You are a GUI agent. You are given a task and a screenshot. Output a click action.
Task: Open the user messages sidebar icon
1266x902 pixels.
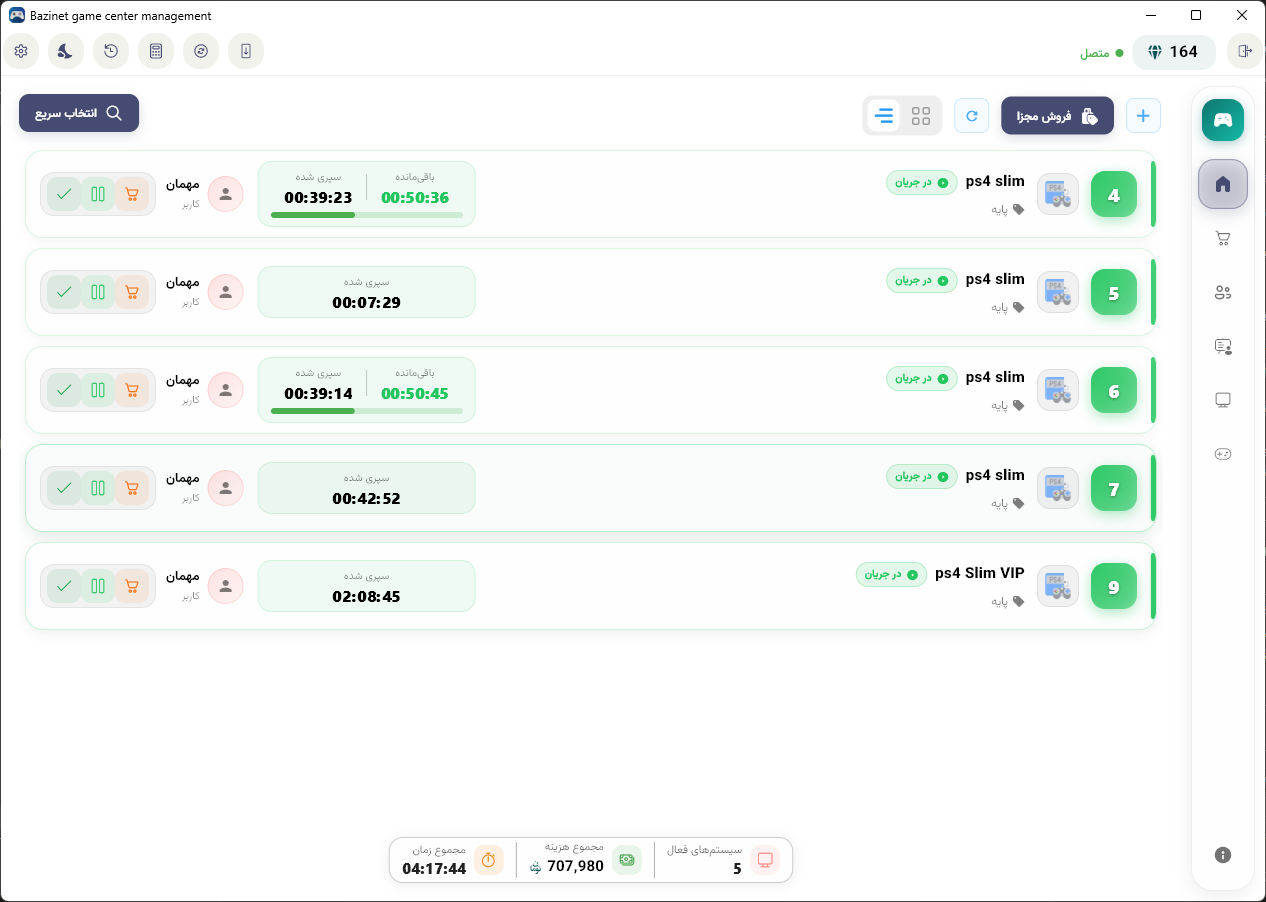coord(1223,346)
